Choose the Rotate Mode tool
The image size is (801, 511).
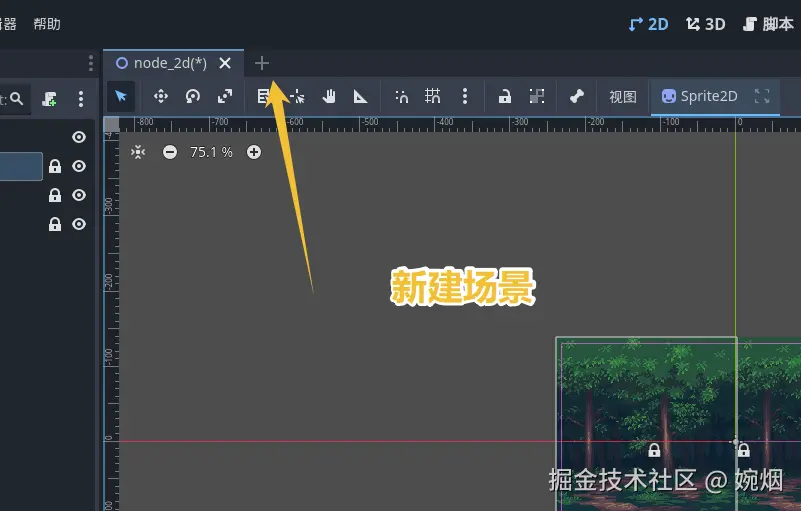193,96
